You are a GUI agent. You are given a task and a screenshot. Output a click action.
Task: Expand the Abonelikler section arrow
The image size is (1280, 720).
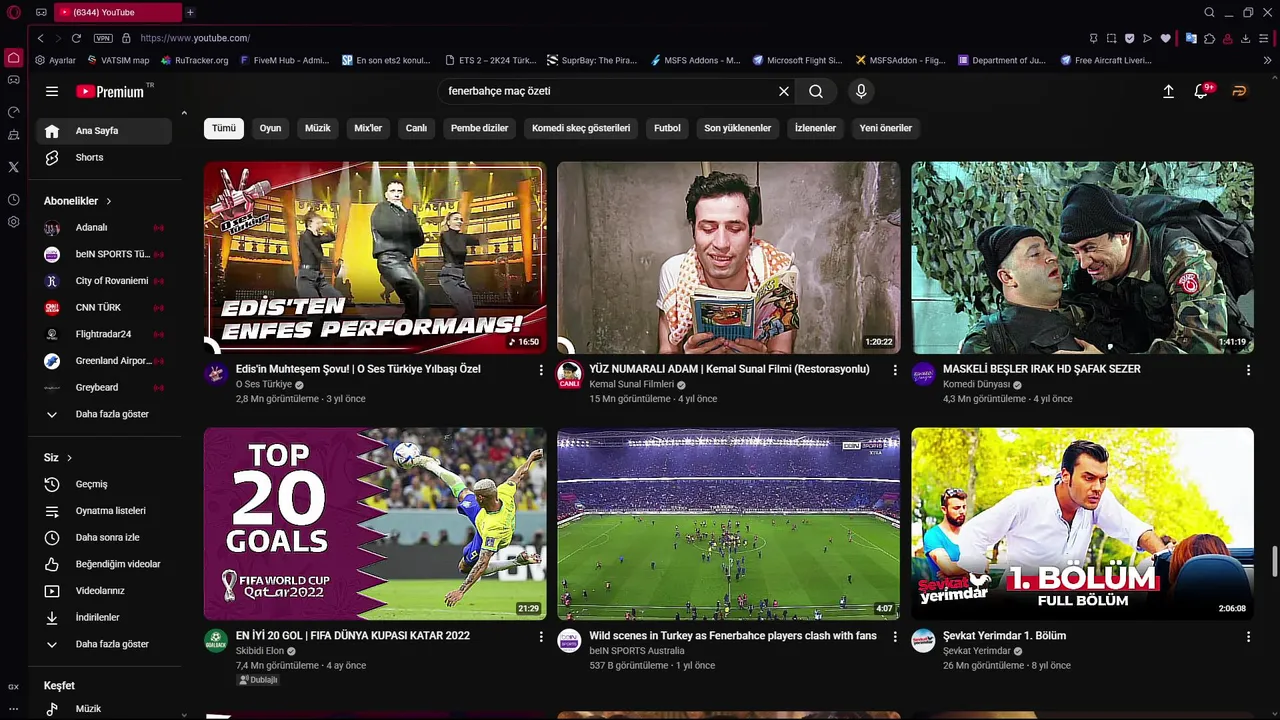point(108,201)
